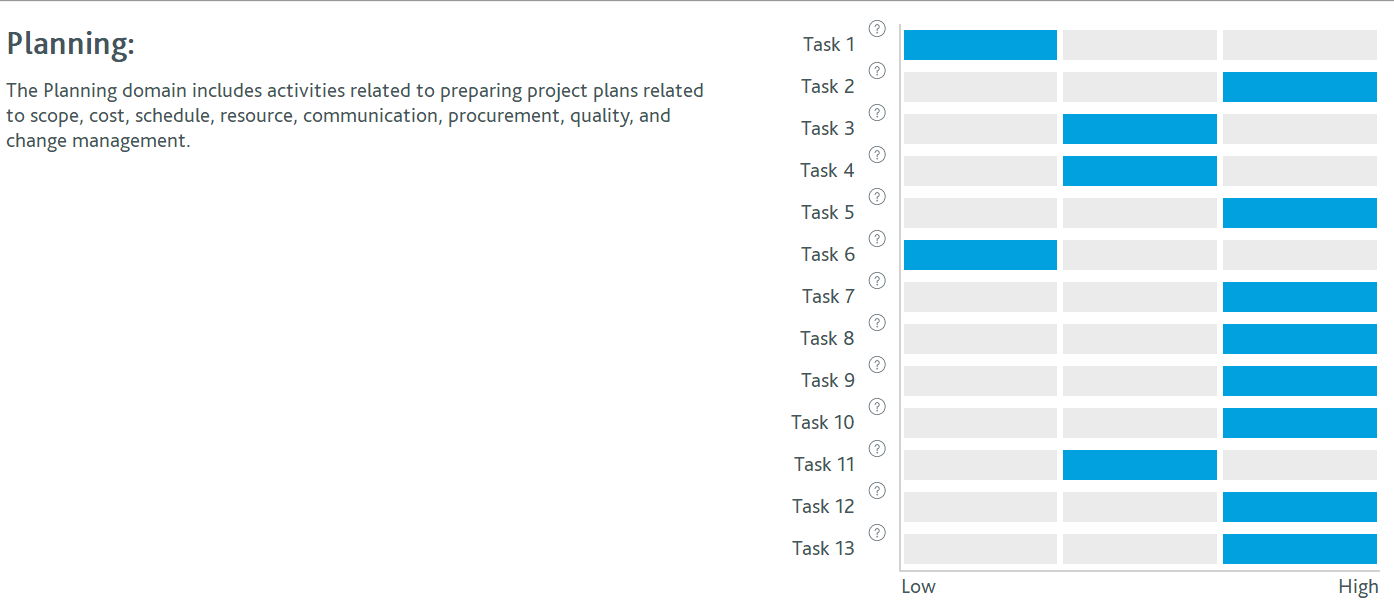Open the question mark icon for Task 9
The height and width of the screenshot is (614, 1394).
(x=877, y=365)
